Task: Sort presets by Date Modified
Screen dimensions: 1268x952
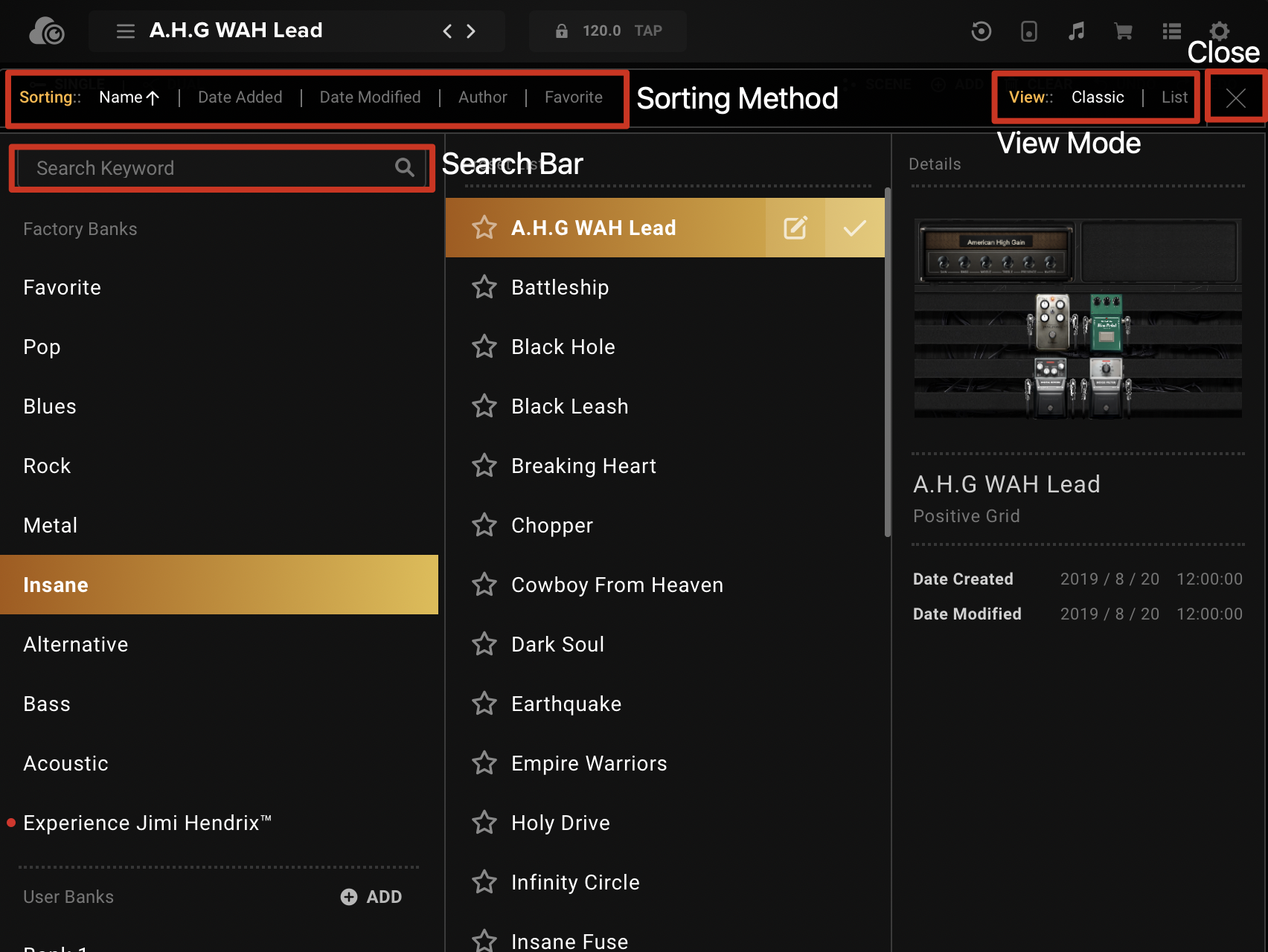Action: 370,97
